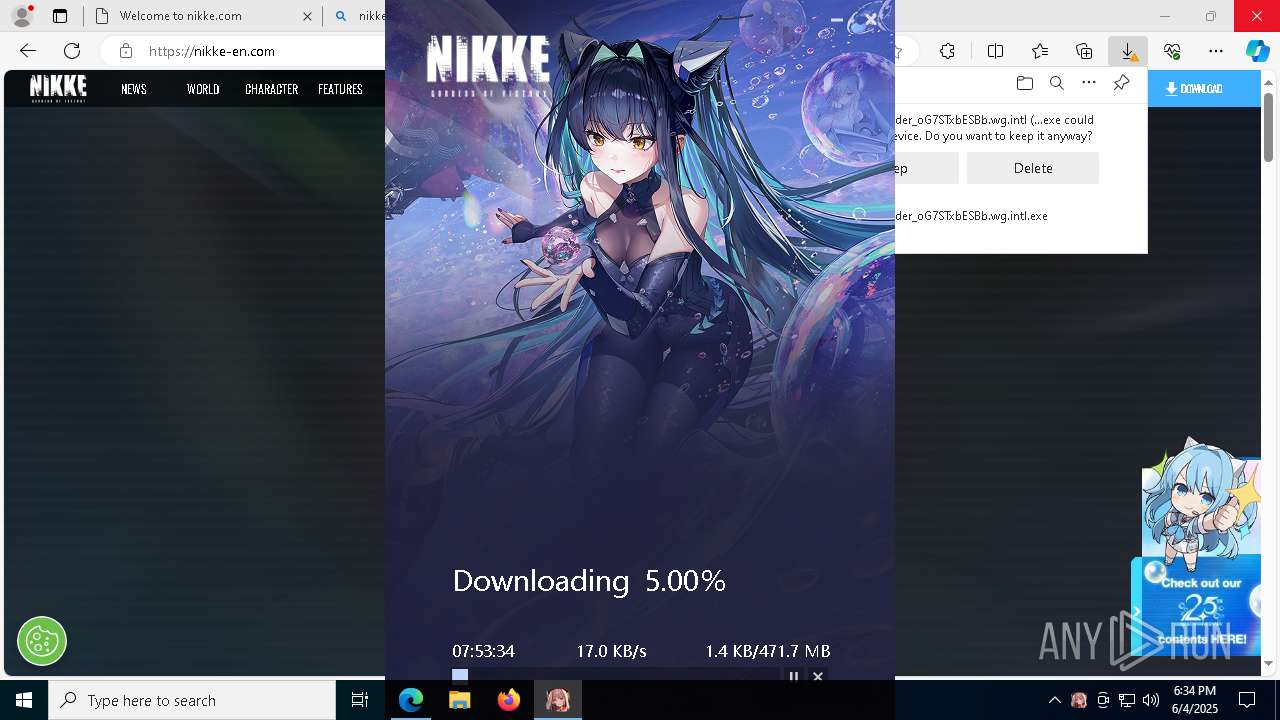Open cookie settings green icon
This screenshot has height=720, width=1280.
pos(42,641)
